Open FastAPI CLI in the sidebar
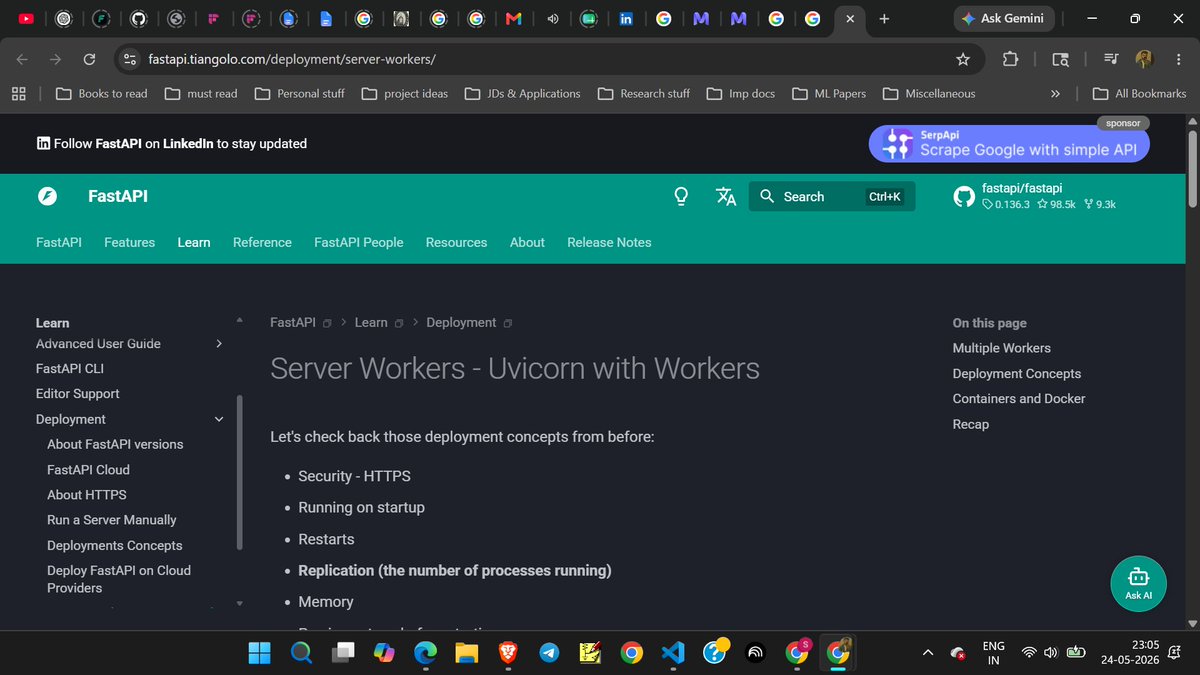 (70, 368)
